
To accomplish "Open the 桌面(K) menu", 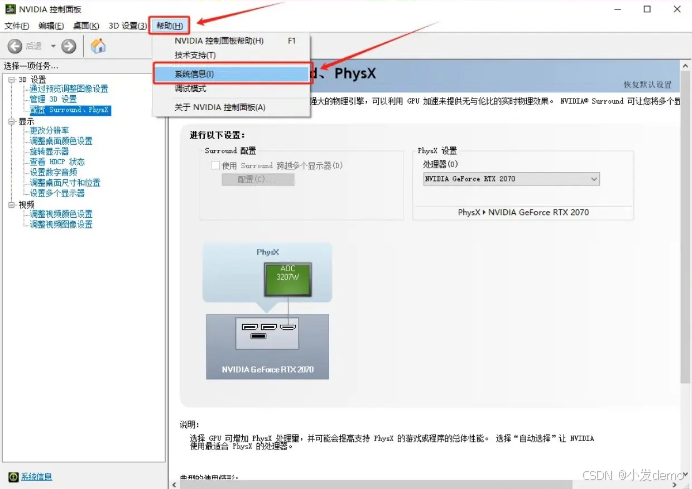I will pos(86,26).
